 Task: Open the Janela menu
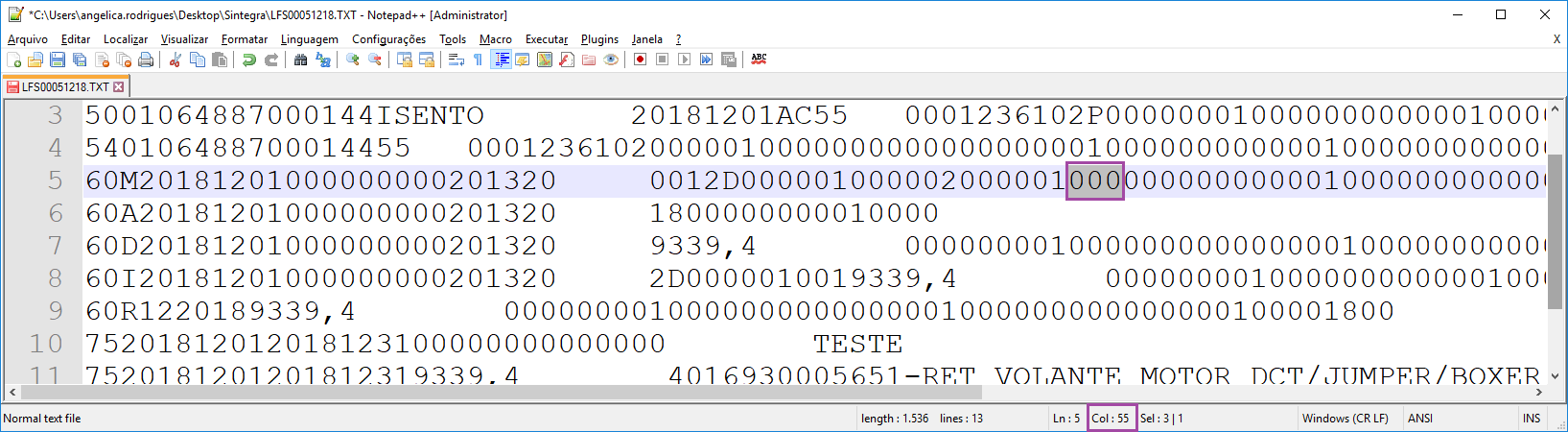click(647, 39)
